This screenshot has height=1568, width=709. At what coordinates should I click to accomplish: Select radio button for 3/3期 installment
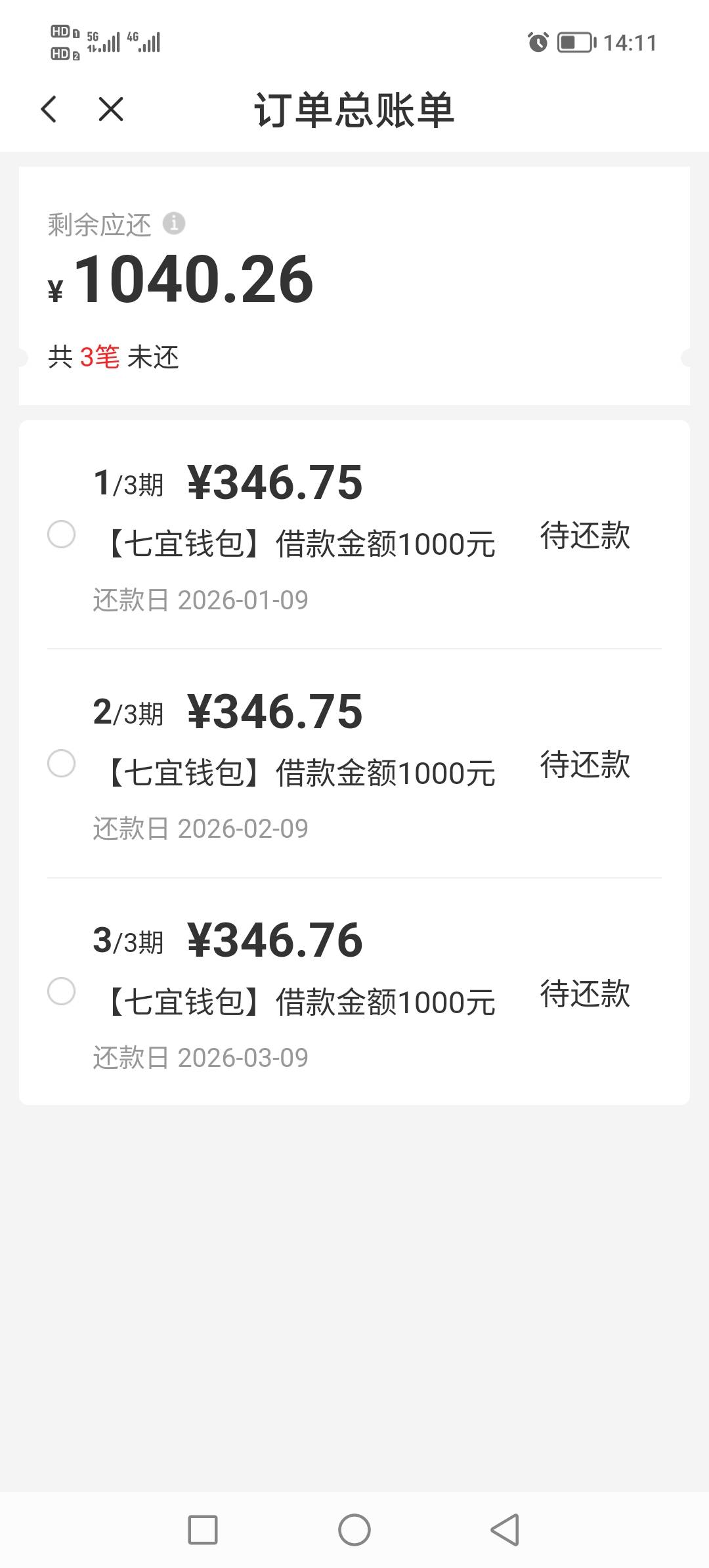[62, 991]
